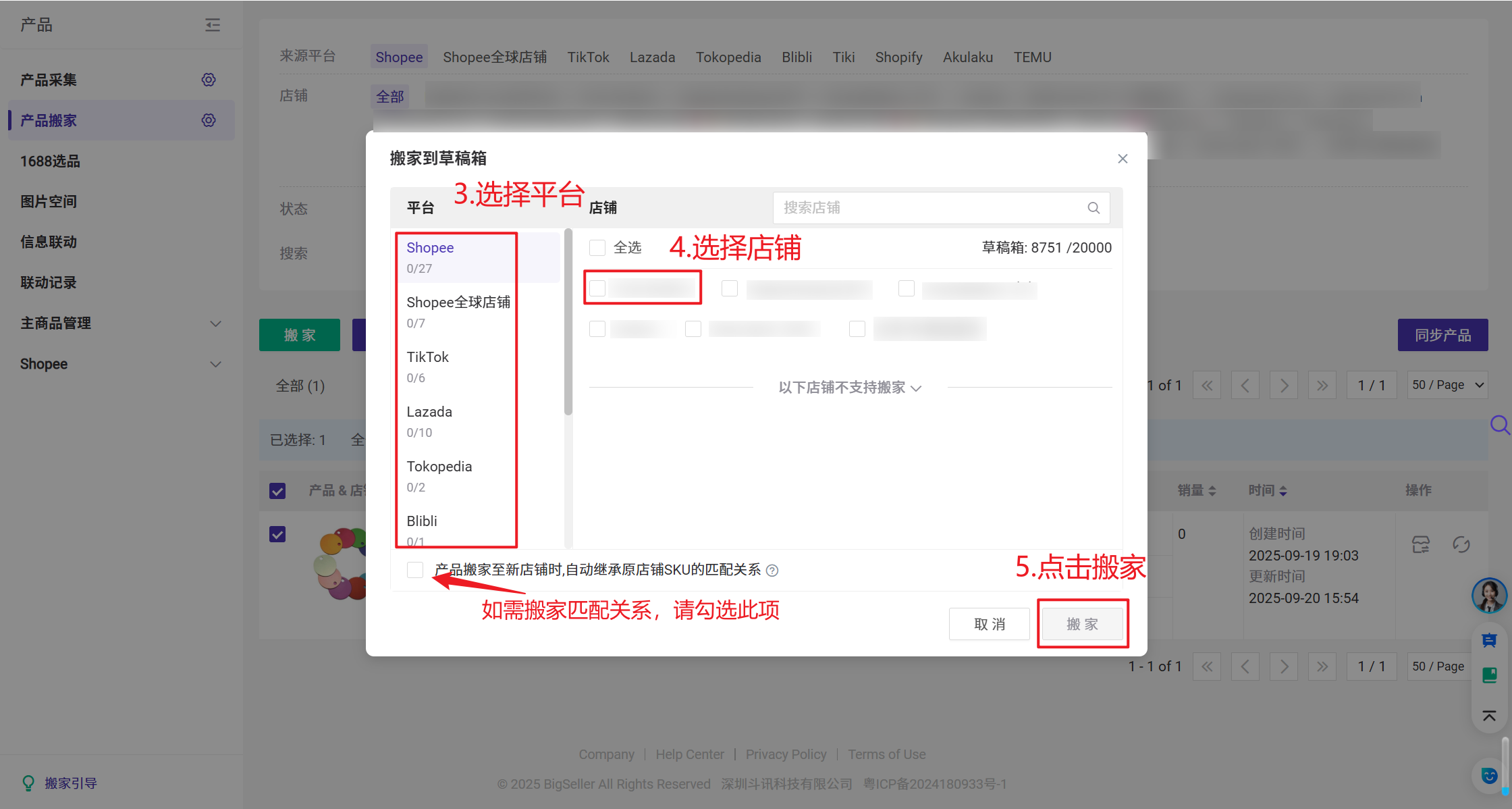
Task: Click the 取消 cancel button
Action: pyautogui.click(x=989, y=624)
